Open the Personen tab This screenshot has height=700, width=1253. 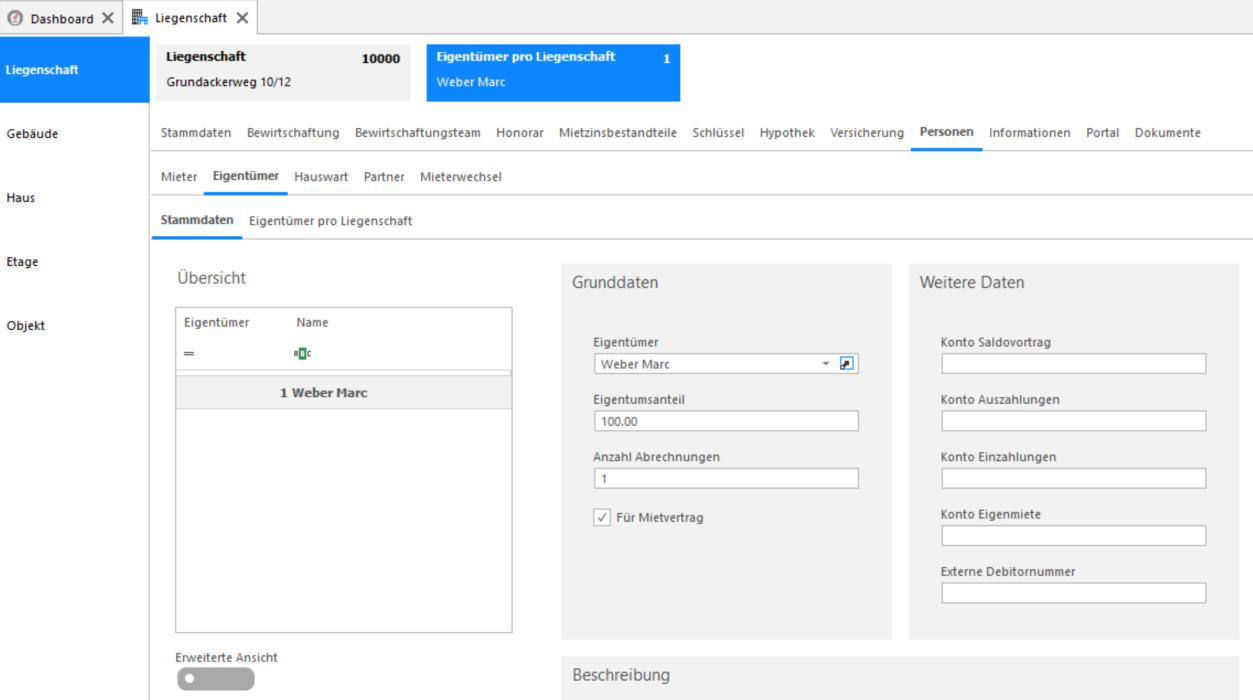[x=946, y=132]
